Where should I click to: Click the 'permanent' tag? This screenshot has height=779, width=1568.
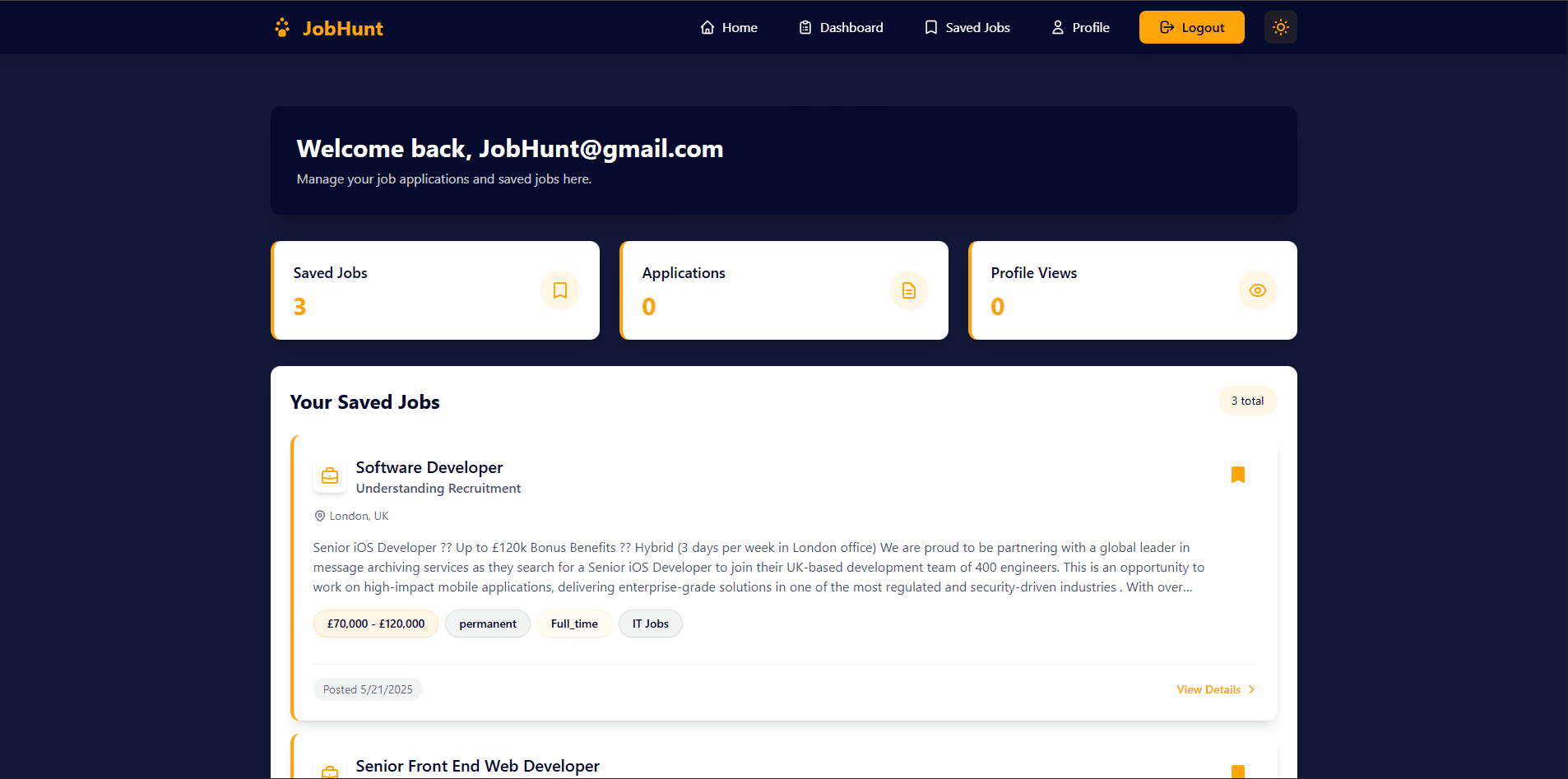488,624
